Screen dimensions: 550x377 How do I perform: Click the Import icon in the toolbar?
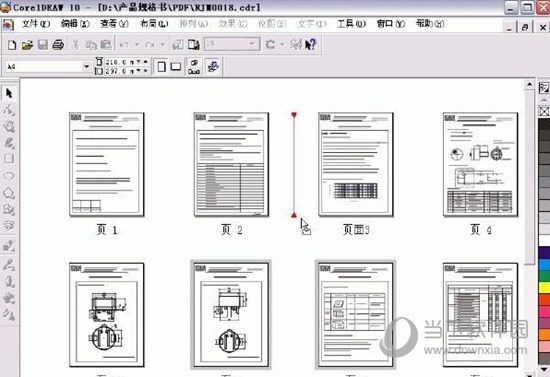pyautogui.click(x=178, y=45)
